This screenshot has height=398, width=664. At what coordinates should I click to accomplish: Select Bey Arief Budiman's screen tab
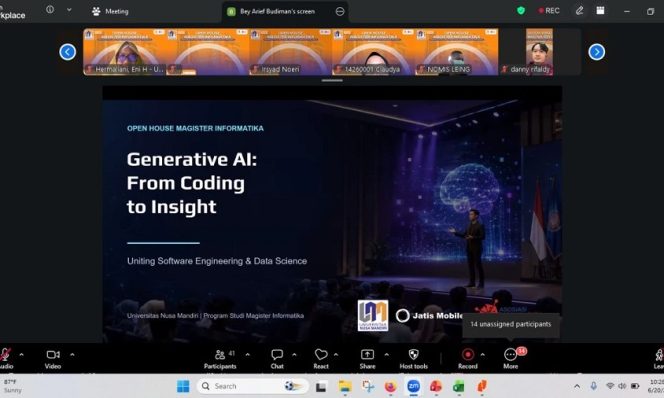pos(277,11)
